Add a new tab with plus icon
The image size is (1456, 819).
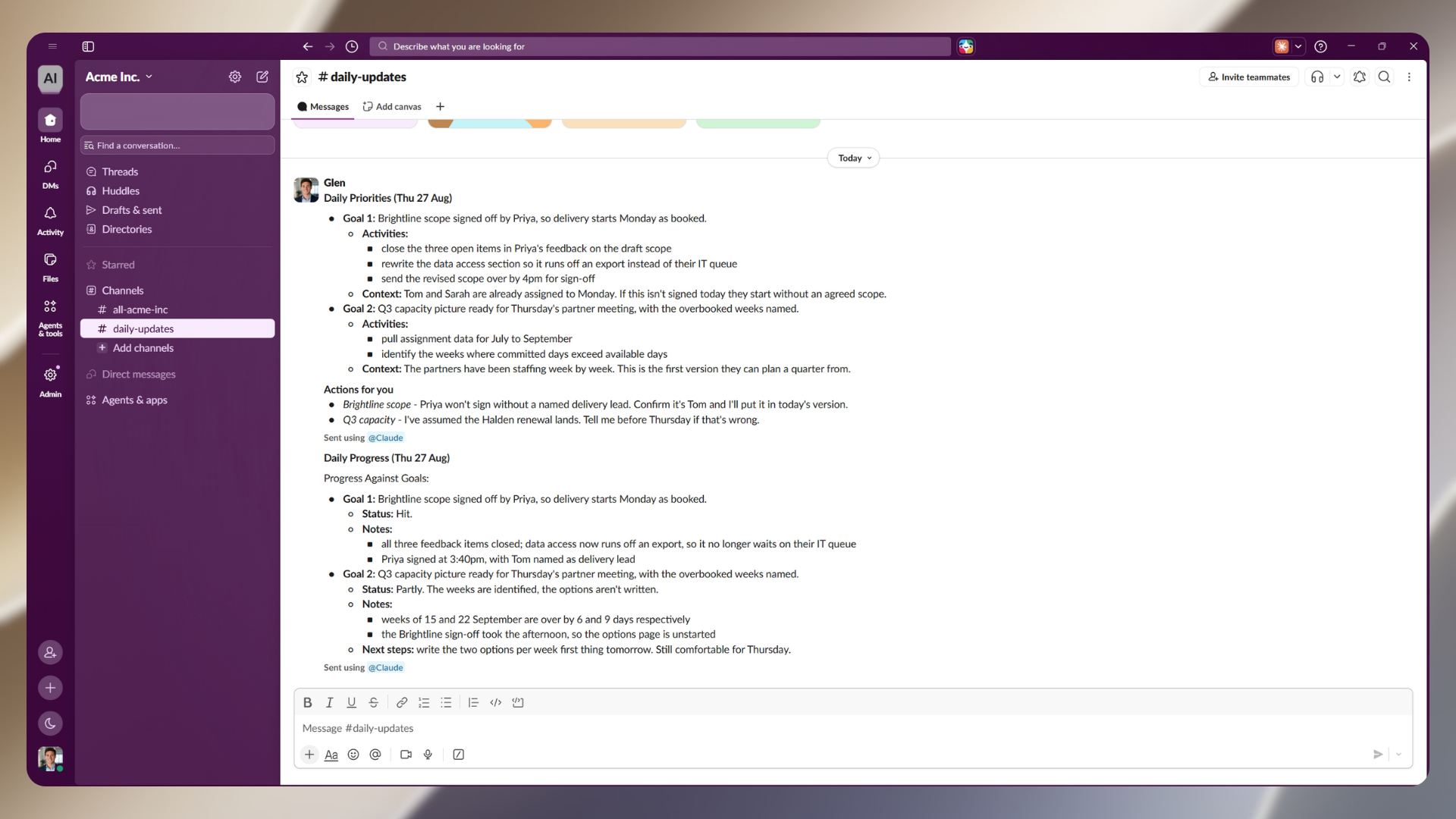[x=440, y=107]
